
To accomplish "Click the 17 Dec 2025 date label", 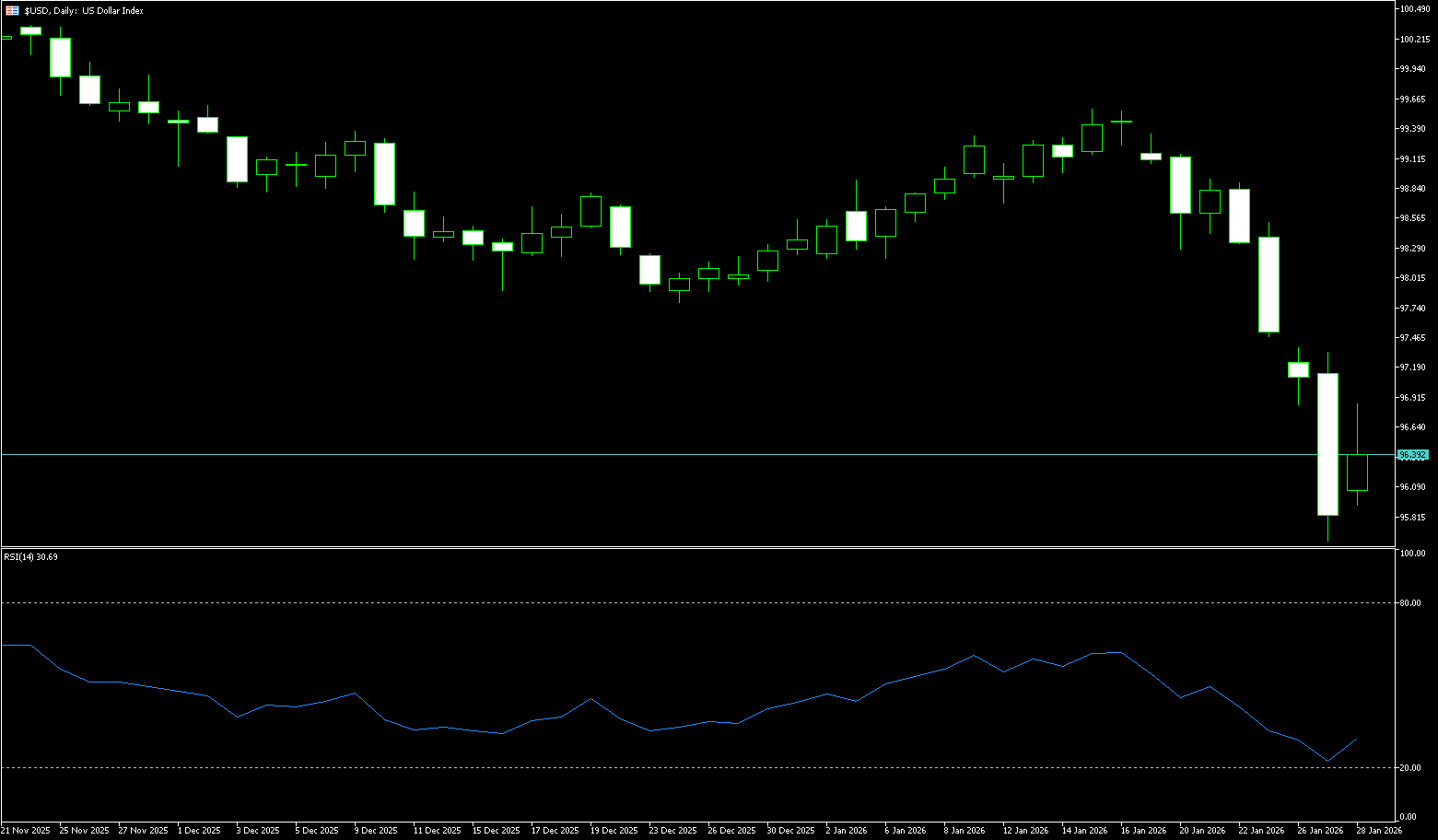I will point(555,831).
